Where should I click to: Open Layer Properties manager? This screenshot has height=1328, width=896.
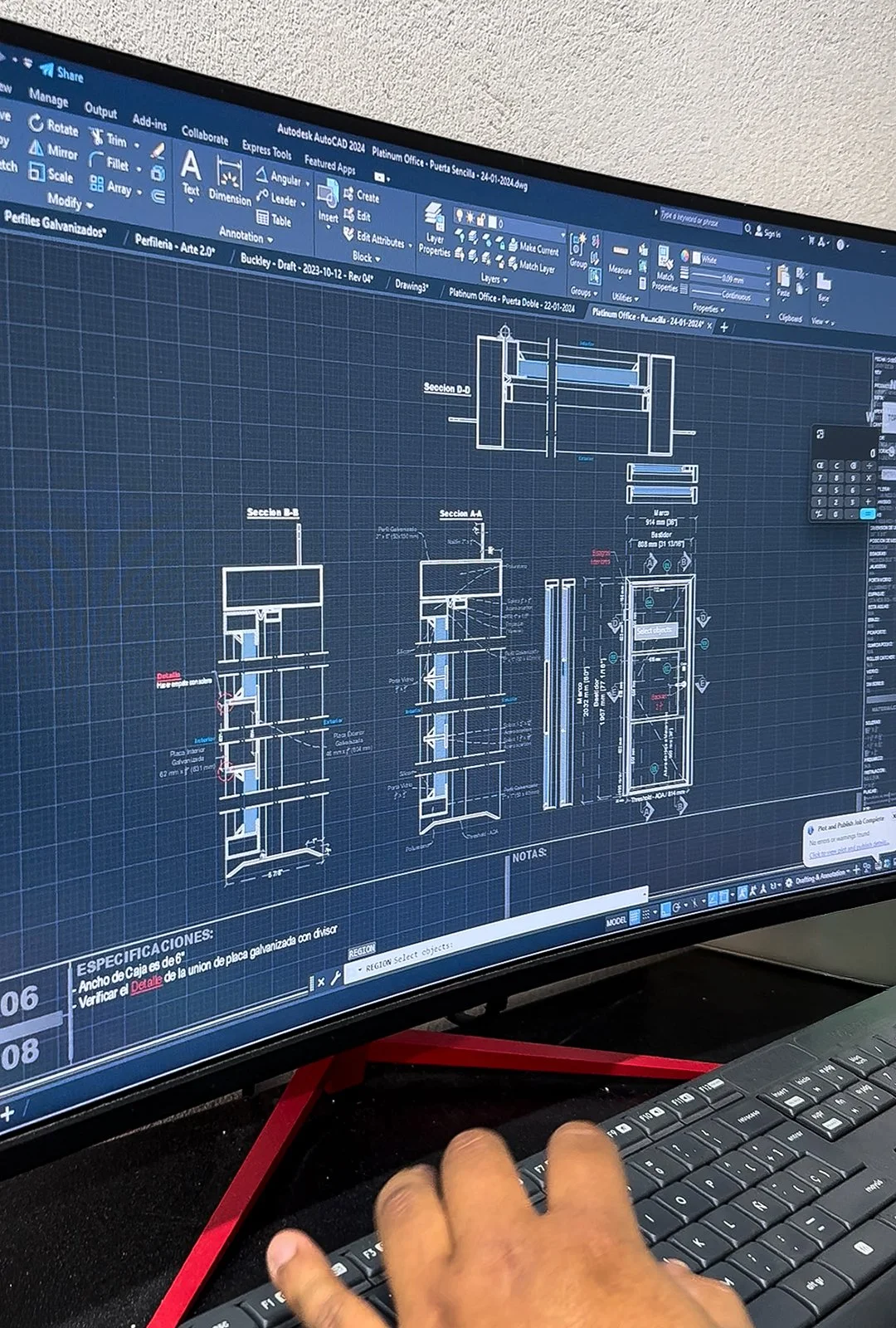(435, 230)
